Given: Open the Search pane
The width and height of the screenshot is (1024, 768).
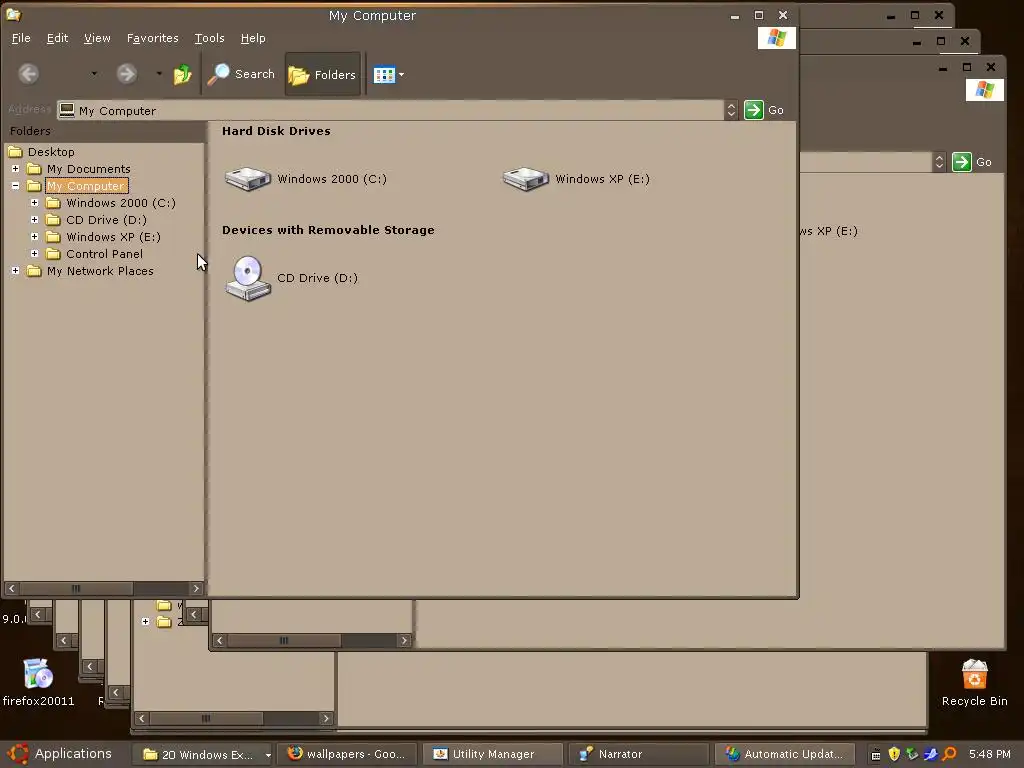Looking at the screenshot, I should pos(241,74).
